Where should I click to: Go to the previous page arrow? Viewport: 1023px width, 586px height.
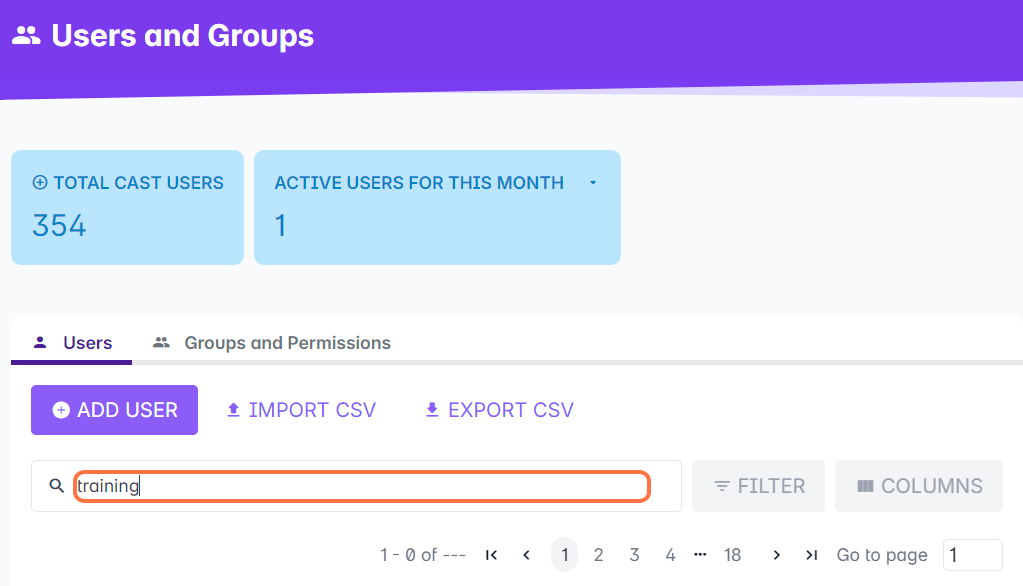(x=527, y=555)
